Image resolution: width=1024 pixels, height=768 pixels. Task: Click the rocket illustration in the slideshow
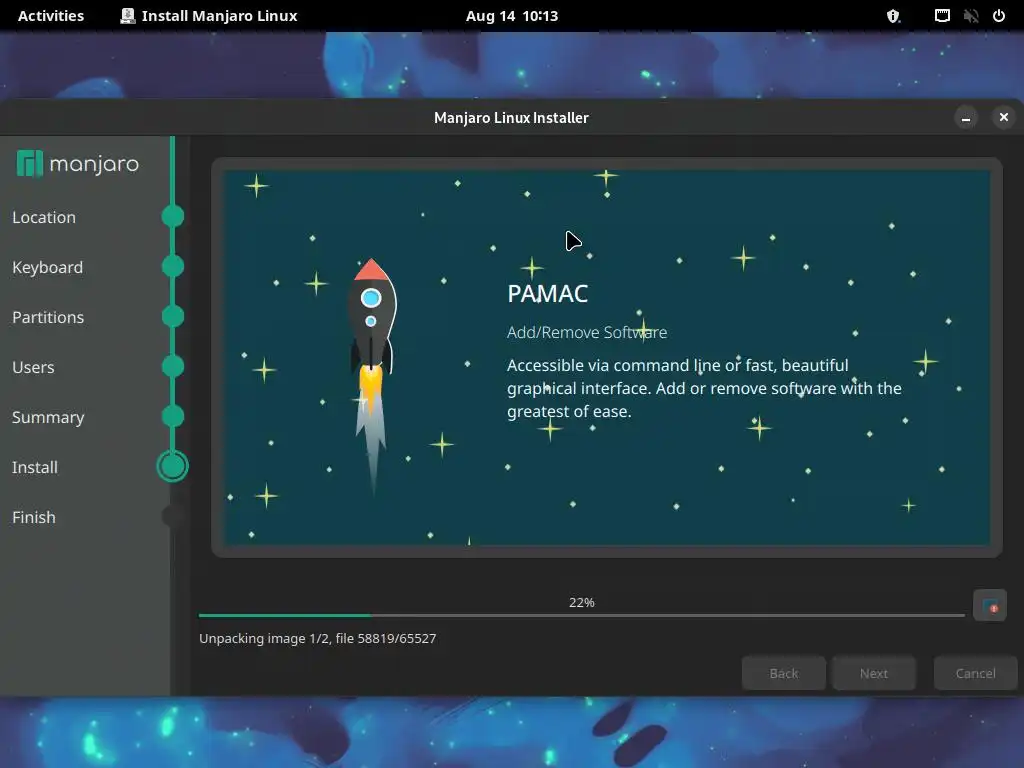click(372, 376)
